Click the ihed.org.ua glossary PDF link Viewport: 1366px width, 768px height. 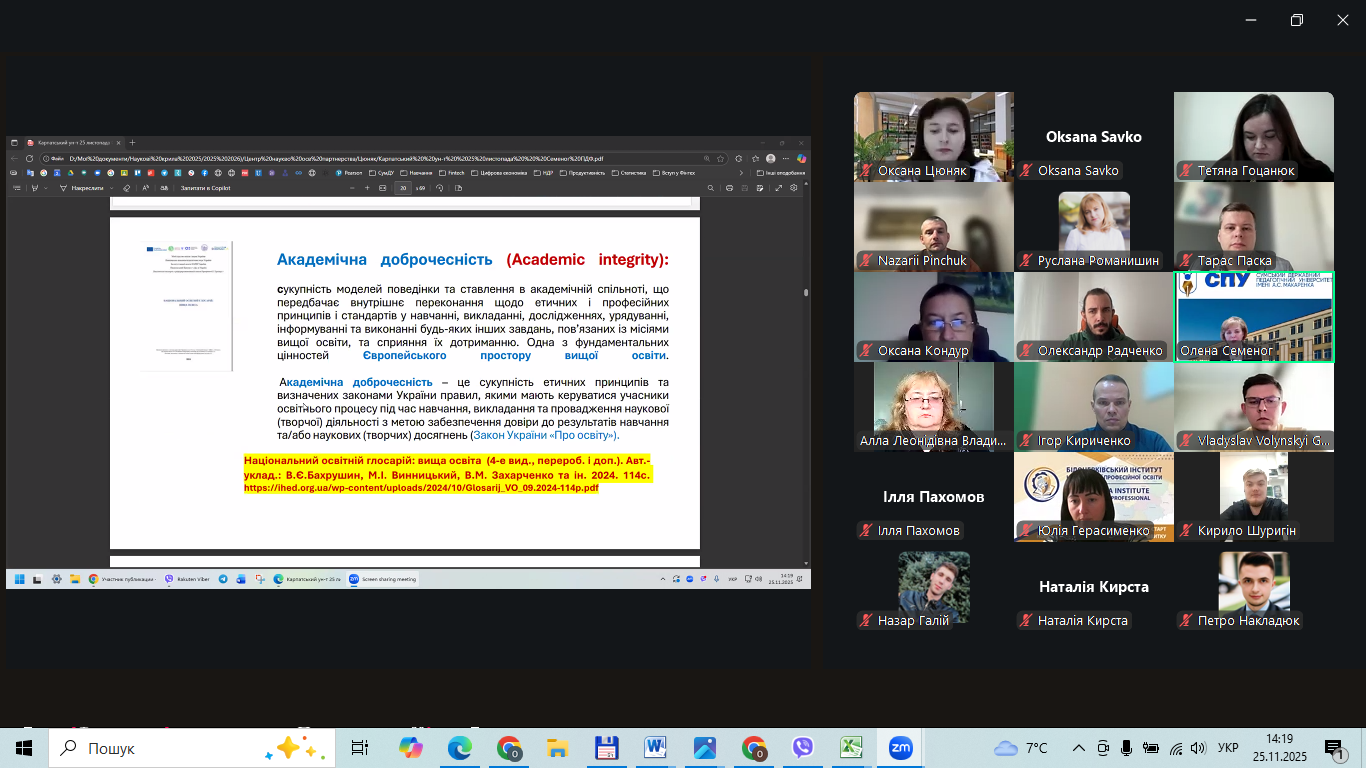[421, 488]
